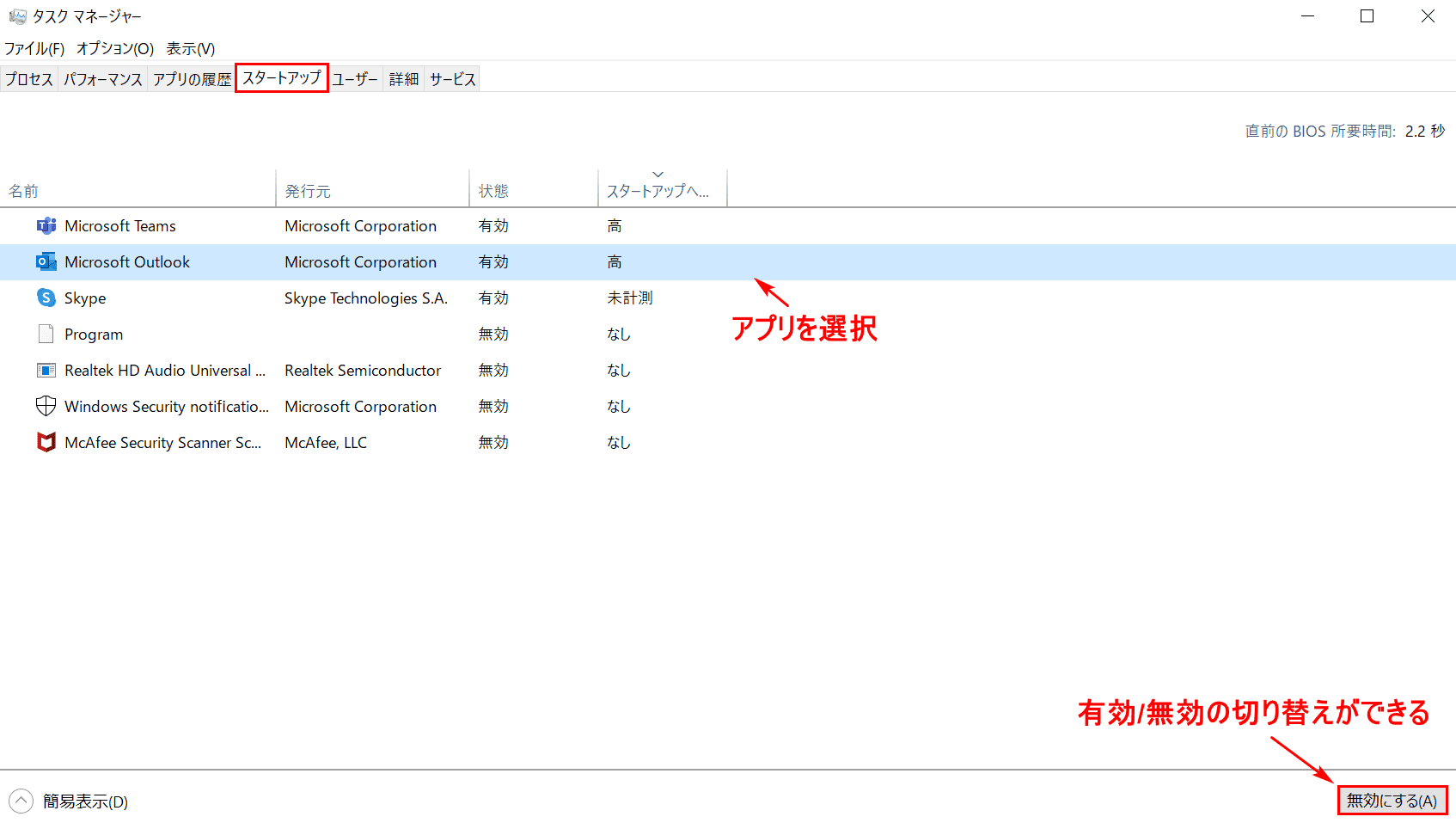Click McAfee, LLC publisher cell

326,443
